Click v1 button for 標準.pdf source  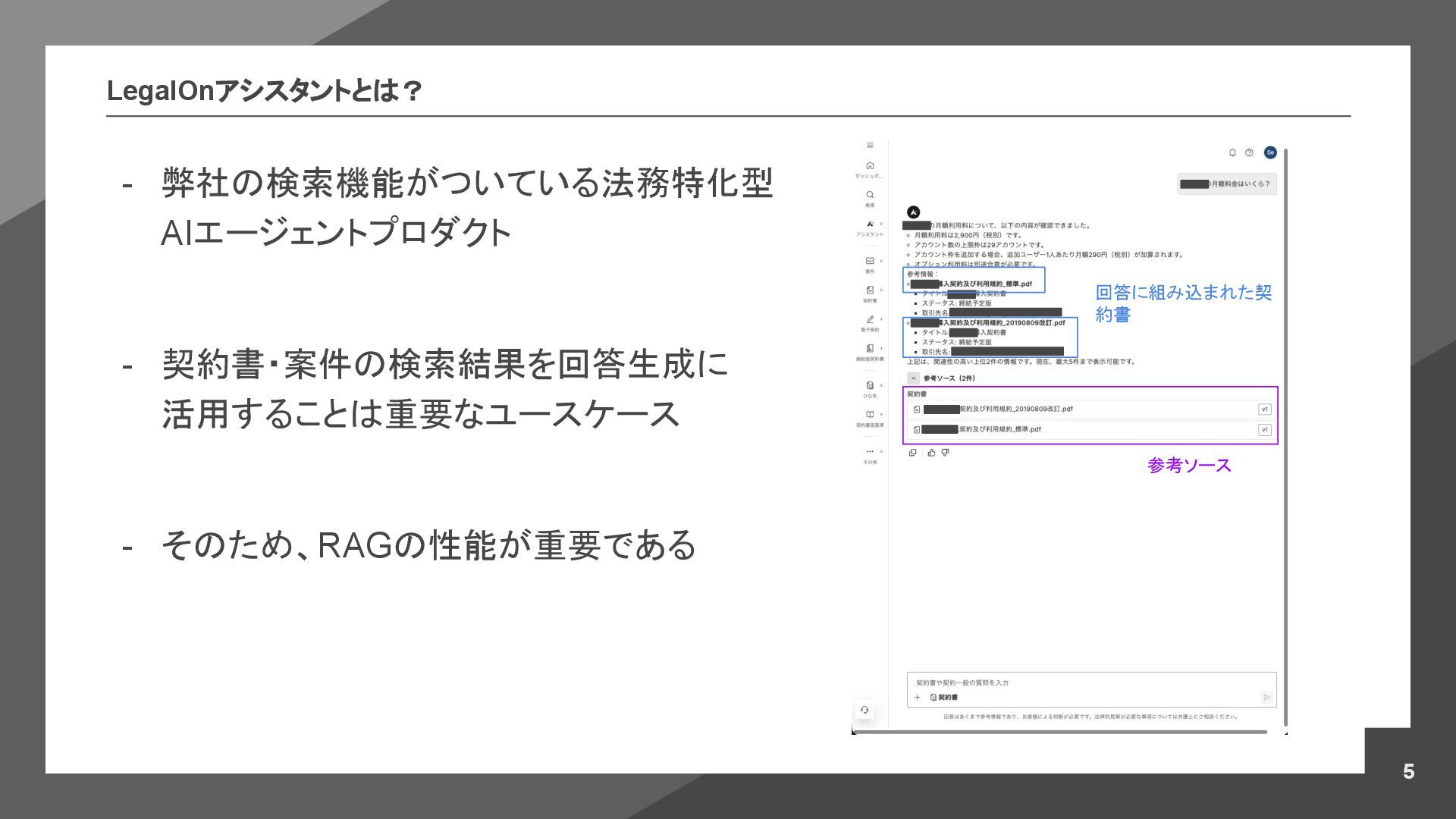point(1264,430)
